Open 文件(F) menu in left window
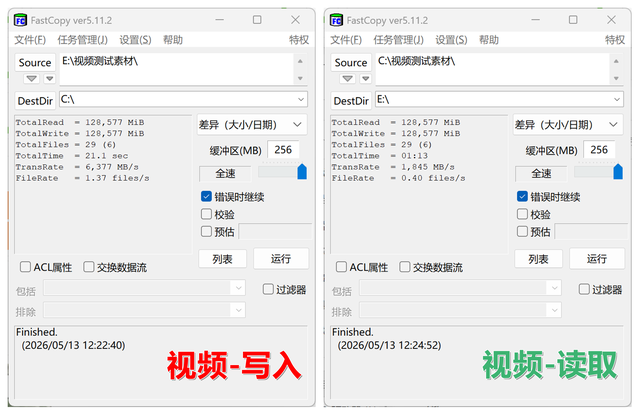Image resolution: width=640 pixels, height=415 pixels. coord(30,40)
